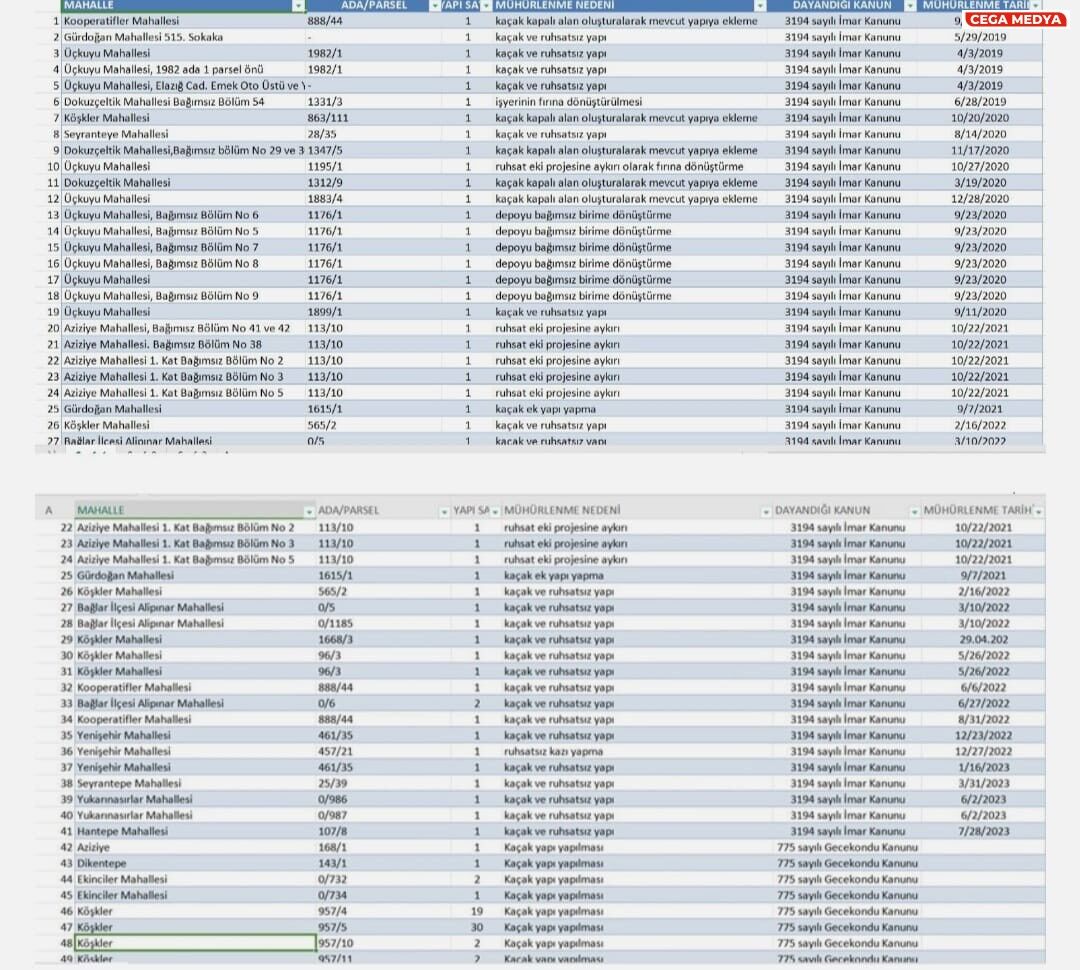This screenshot has width=1080, height=970.
Task: Open ADA/PARSEL filter dropdown in upper table
Action: (435, 6)
